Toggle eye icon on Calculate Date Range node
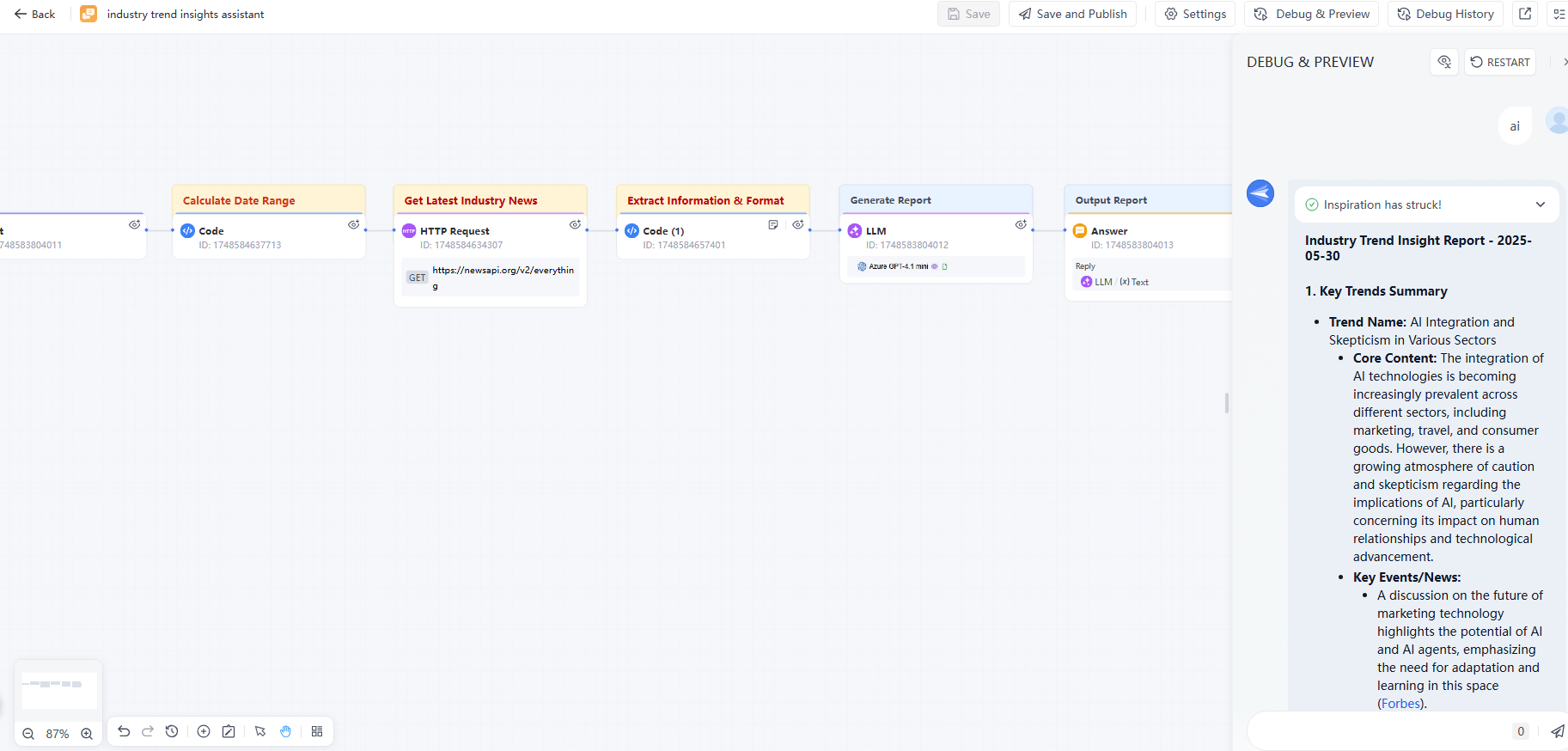This screenshot has width=1568, height=751. 353,224
